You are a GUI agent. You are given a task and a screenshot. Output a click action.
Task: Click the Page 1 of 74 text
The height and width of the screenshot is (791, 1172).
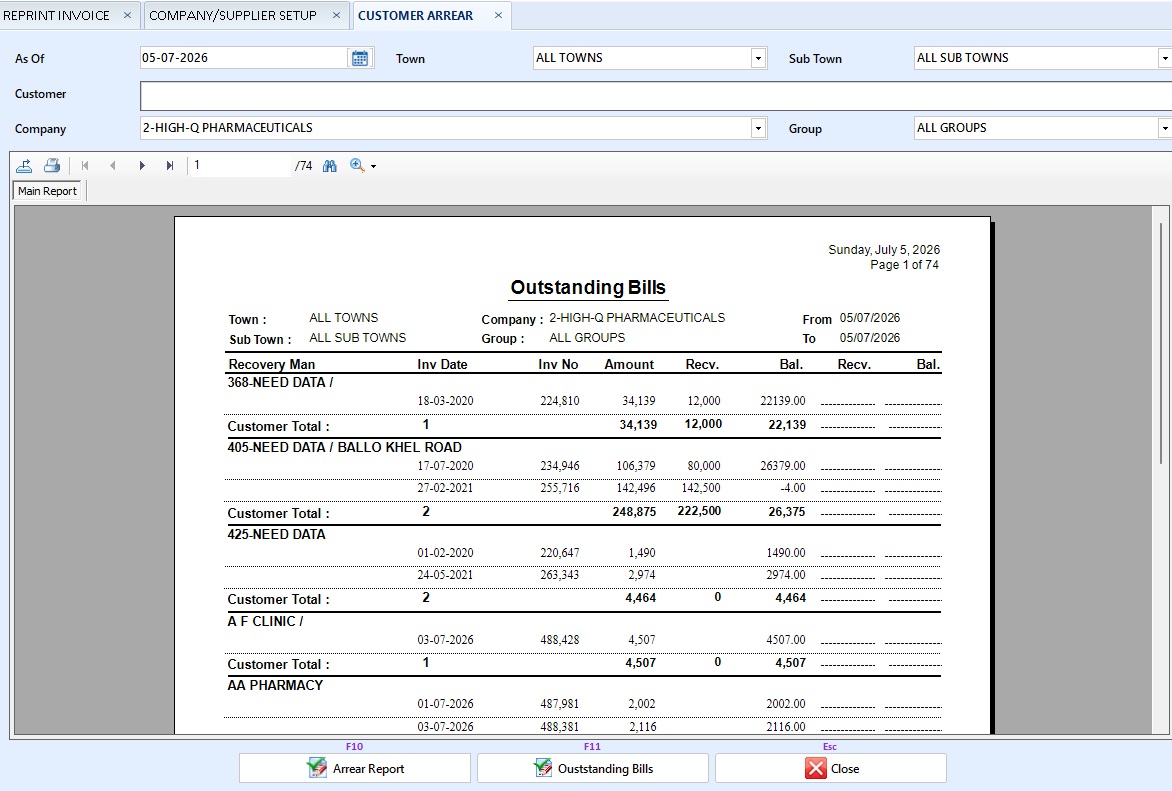904,265
